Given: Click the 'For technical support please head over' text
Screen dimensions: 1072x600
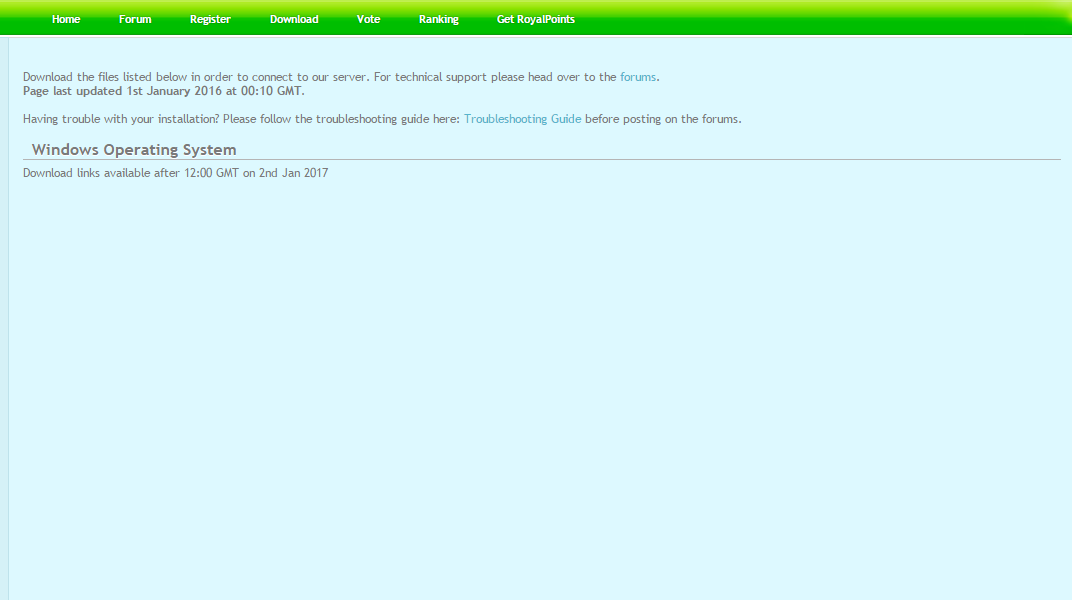Looking at the screenshot, I should coord(495,77).
